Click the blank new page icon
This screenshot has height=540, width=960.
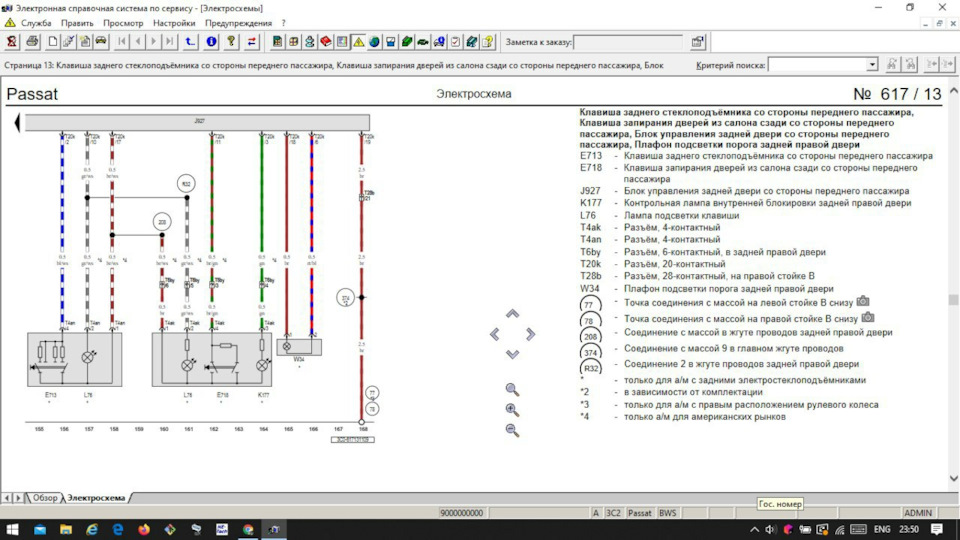point(53,42)
